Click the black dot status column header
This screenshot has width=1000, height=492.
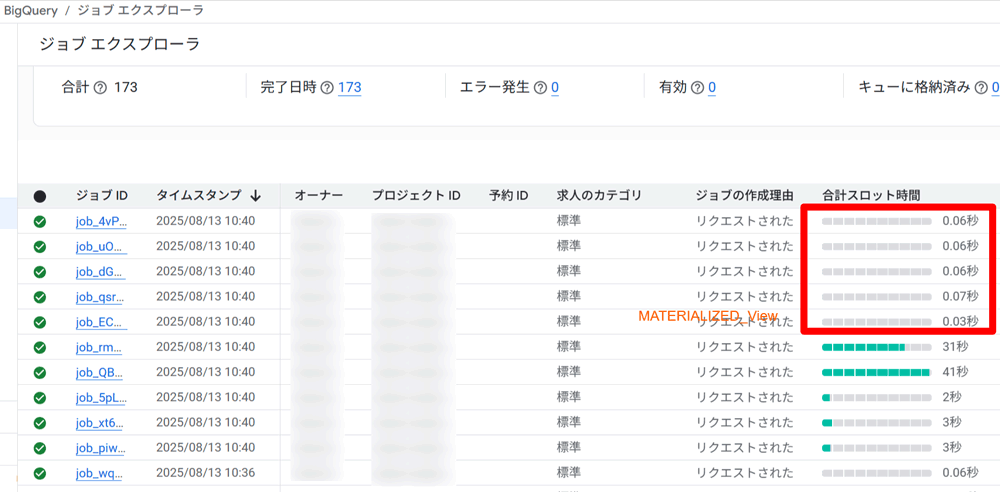(40, 196)
